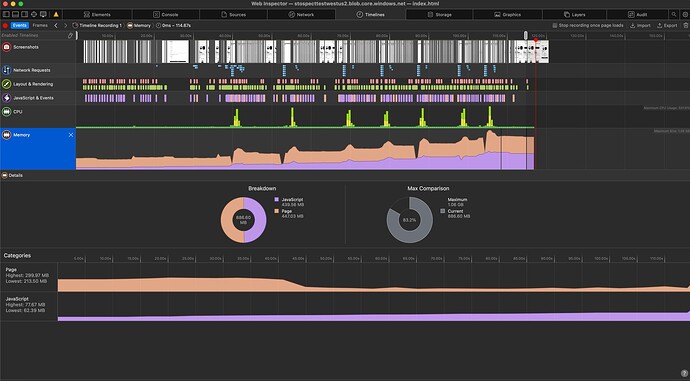Edit enabled timelines with the pencil icon
The image size is (690, 381).
click(70, 36)
